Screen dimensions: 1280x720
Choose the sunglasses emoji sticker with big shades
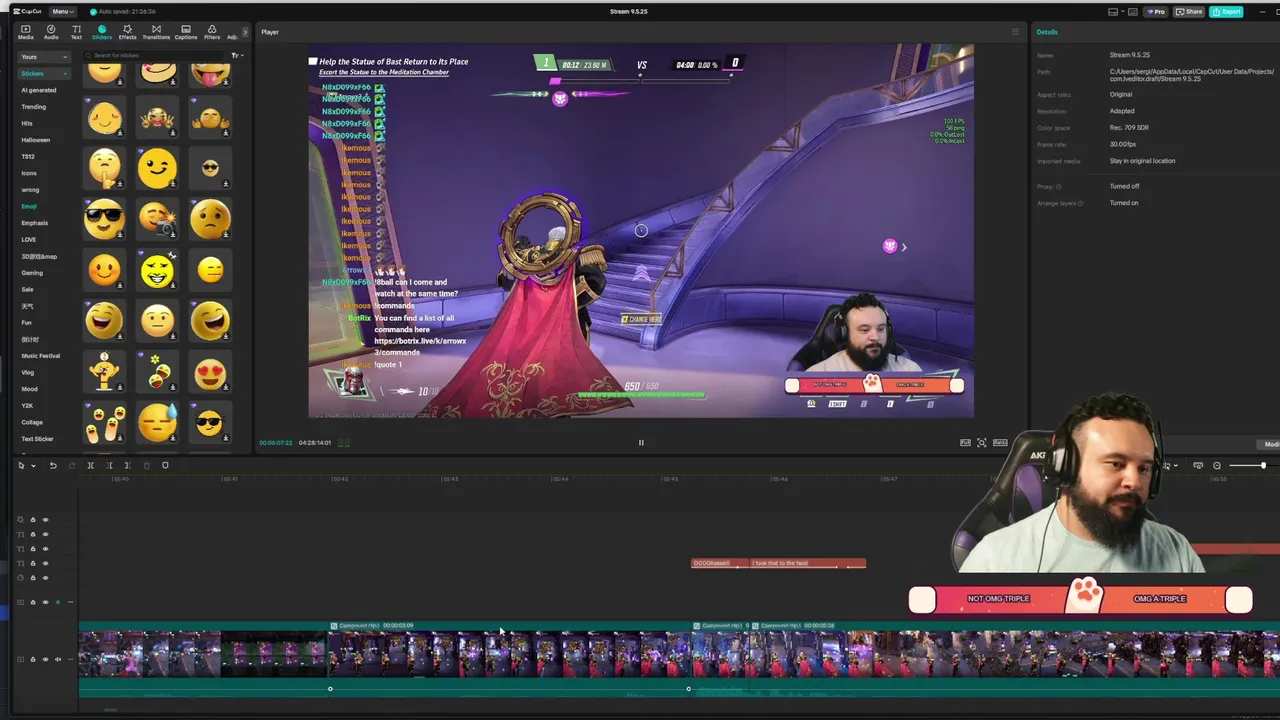point(104,218)
